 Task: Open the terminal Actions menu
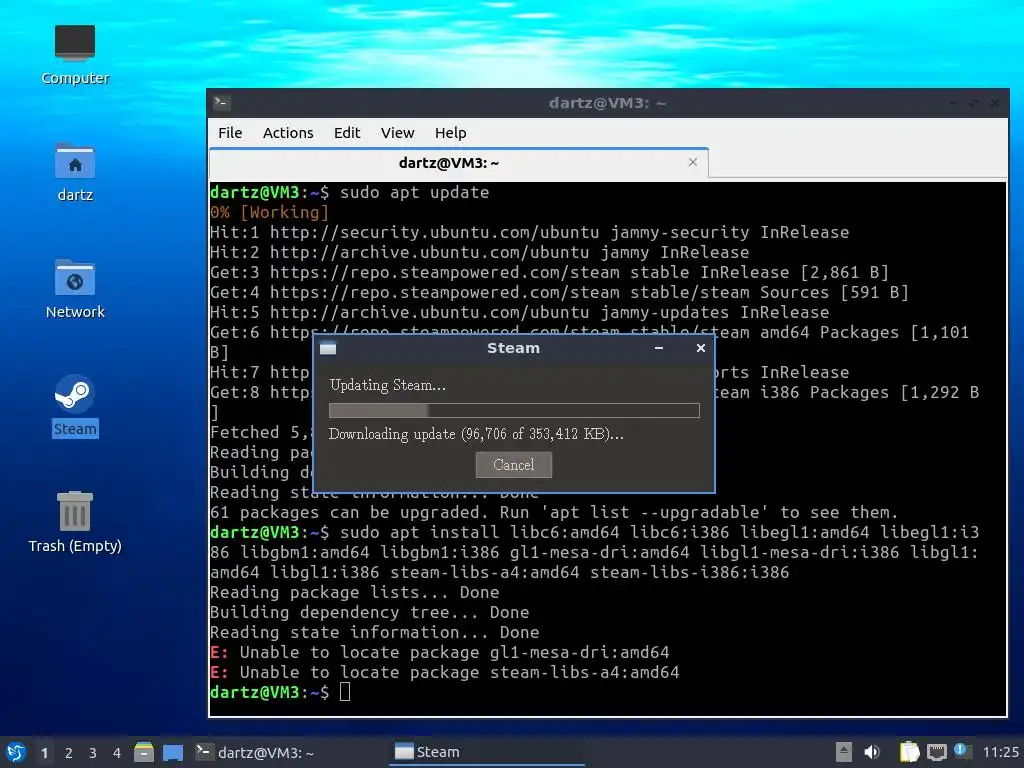coord(288,133)
